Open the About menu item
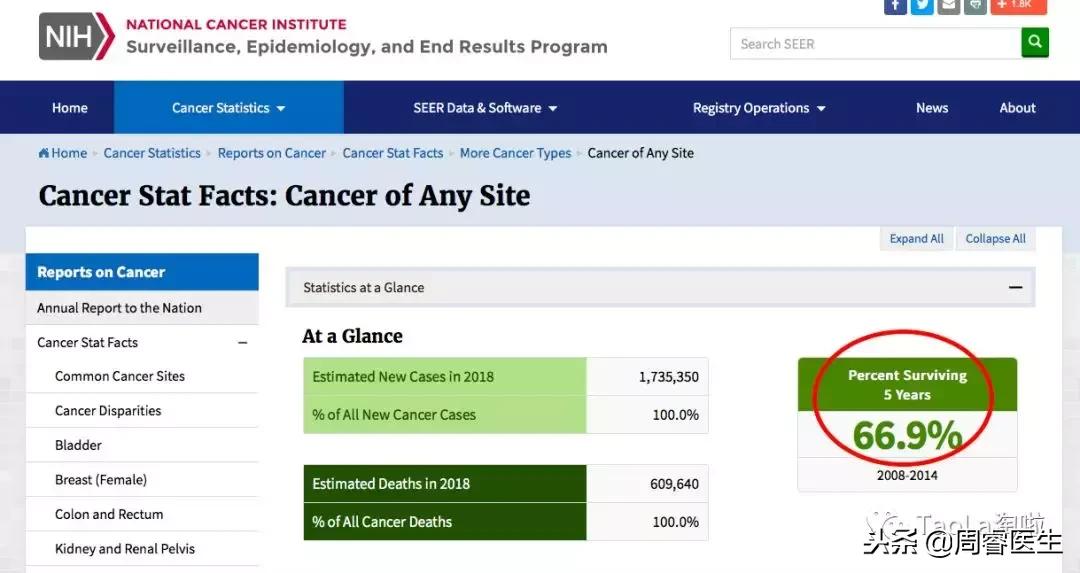Screen dimensions: 1080x573 [1017, 108]
